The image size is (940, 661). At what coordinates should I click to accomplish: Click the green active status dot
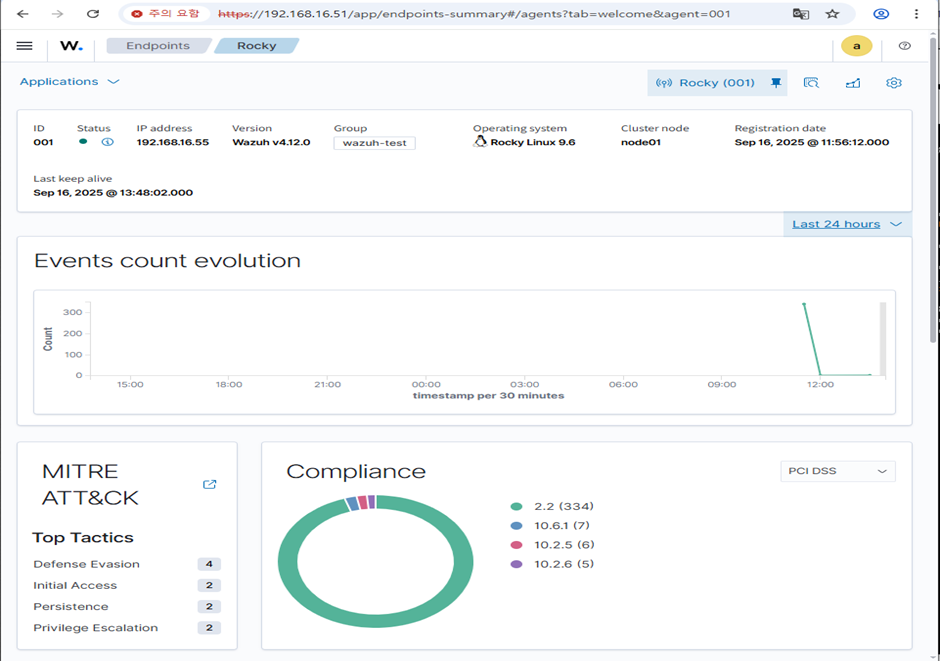(83, 141)
